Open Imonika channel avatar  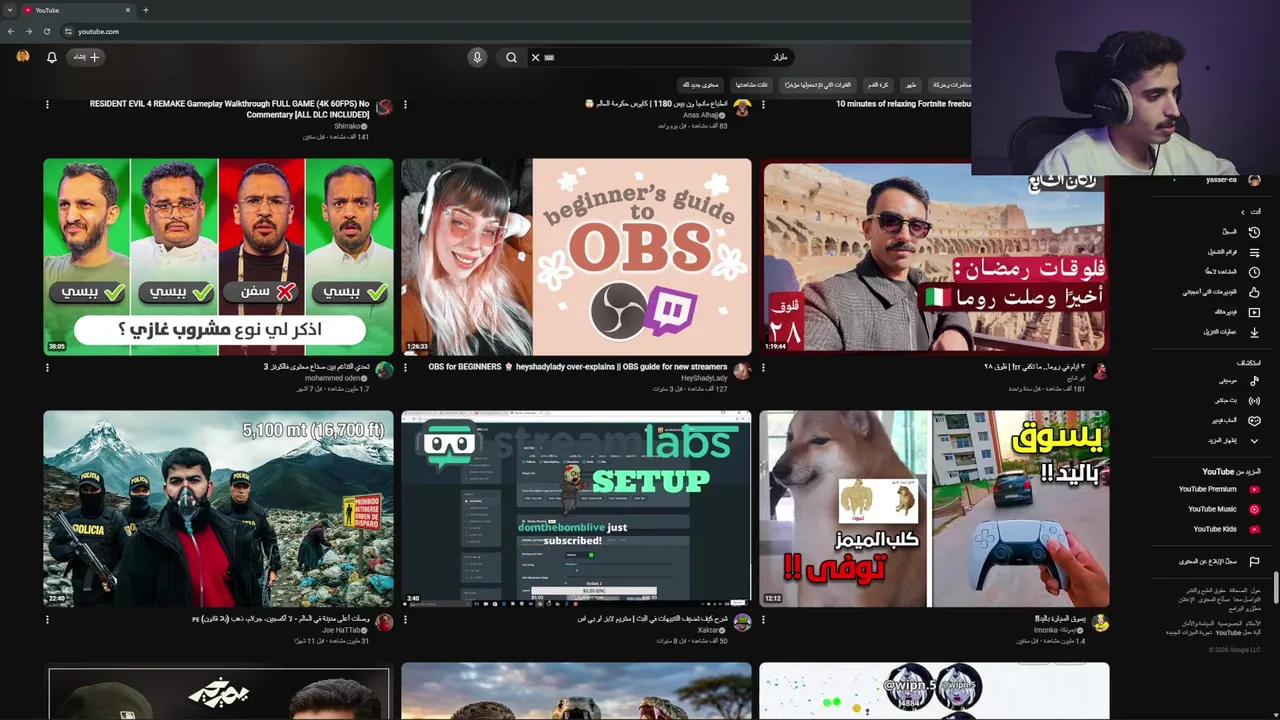pyautogui.click(x=1100, y=623)
